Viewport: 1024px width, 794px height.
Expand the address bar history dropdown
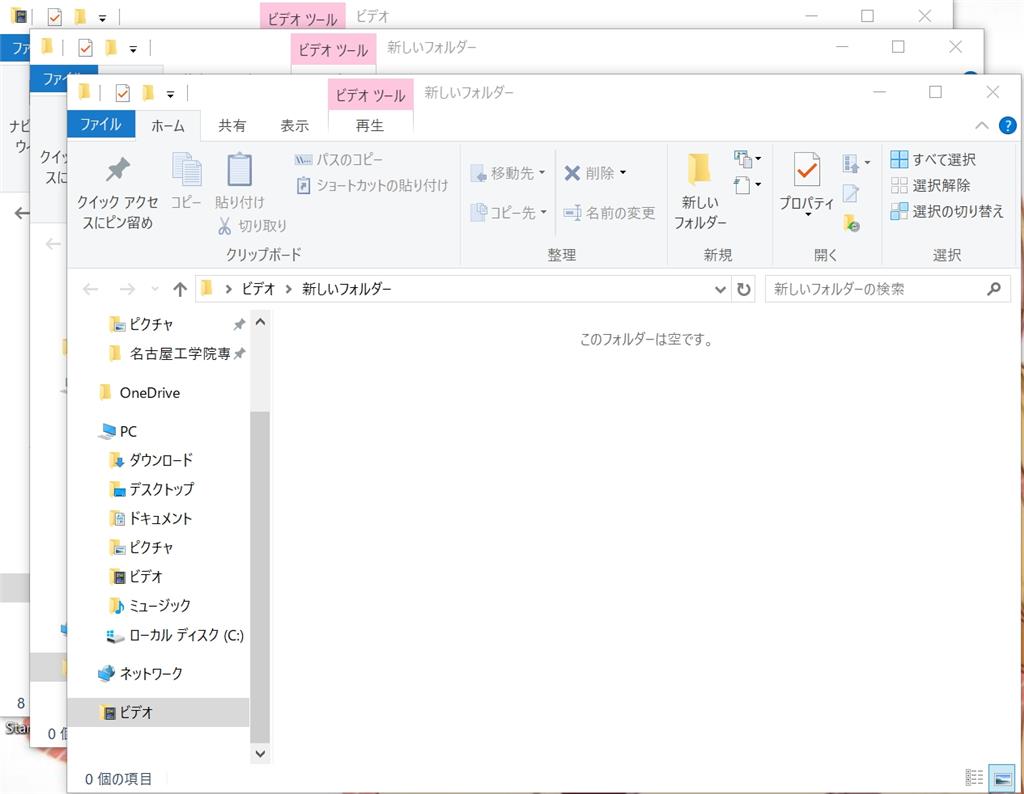720,289
